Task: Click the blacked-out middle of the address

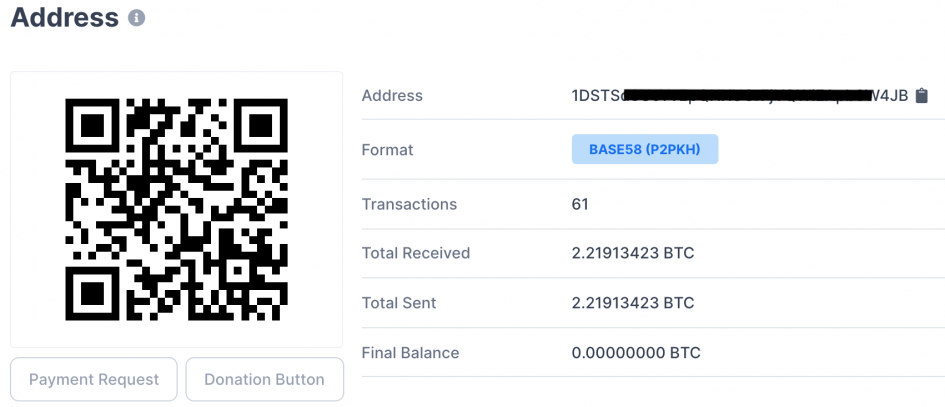Action: pyautogui.click(x=740, y=96)
